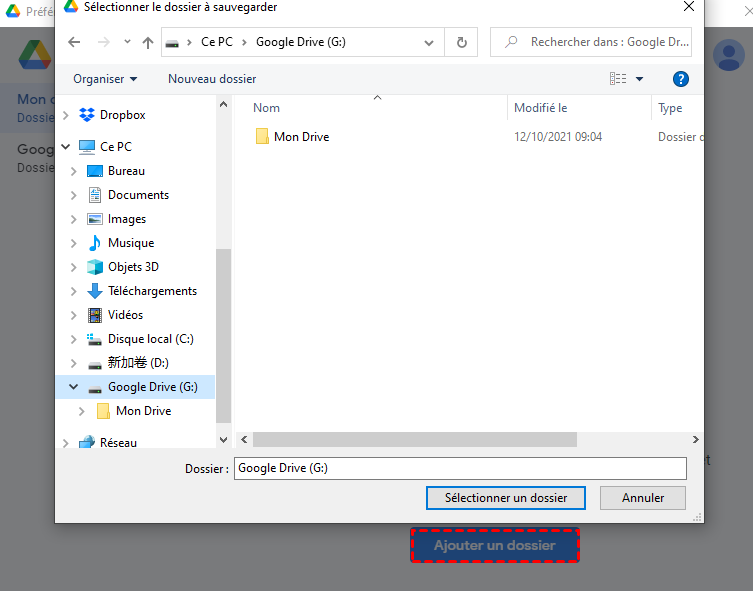
Task: Click Ajouter un dossier in Preferences window
Action: 495,545
